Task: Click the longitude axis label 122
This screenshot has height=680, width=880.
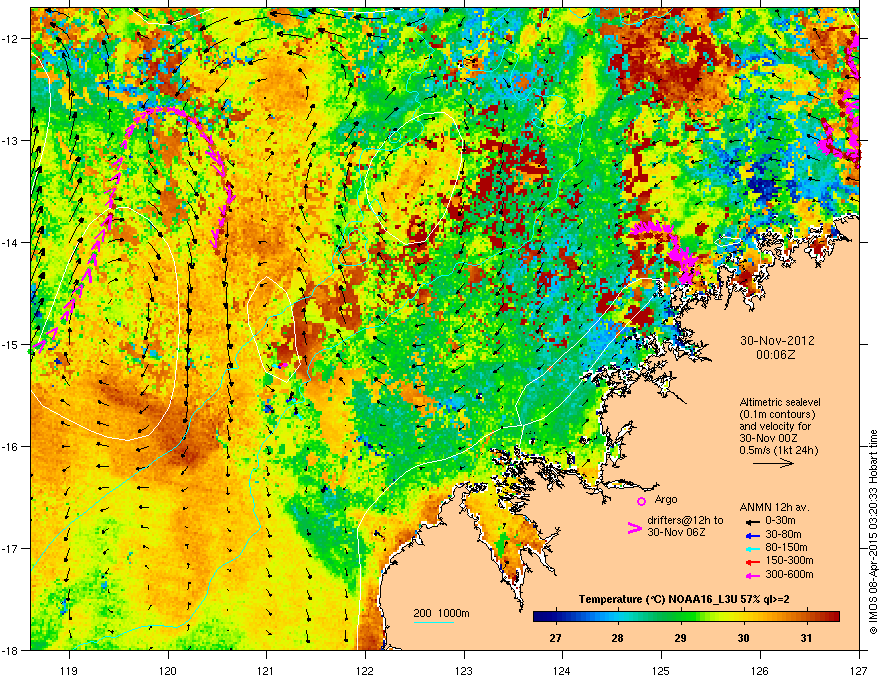Action: (365, 670)
